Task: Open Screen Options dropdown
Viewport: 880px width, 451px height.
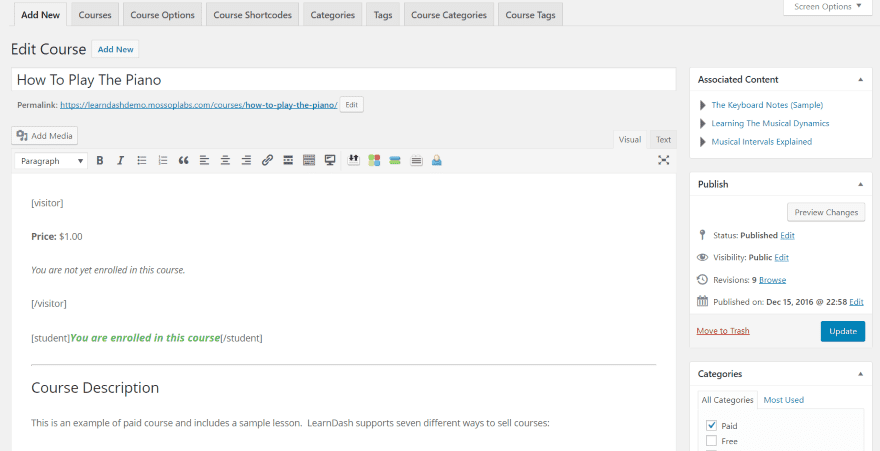Action: pos(830,7)
